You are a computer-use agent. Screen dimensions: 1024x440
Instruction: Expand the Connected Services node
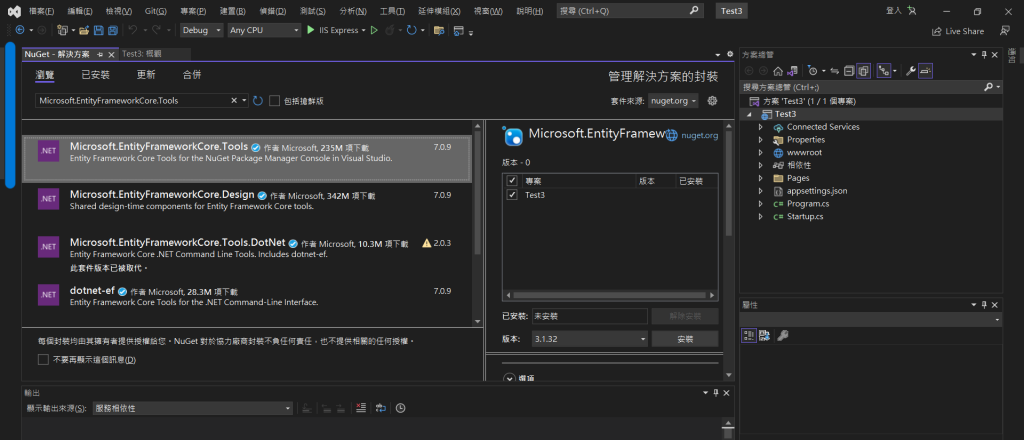[x=761, y=127]
